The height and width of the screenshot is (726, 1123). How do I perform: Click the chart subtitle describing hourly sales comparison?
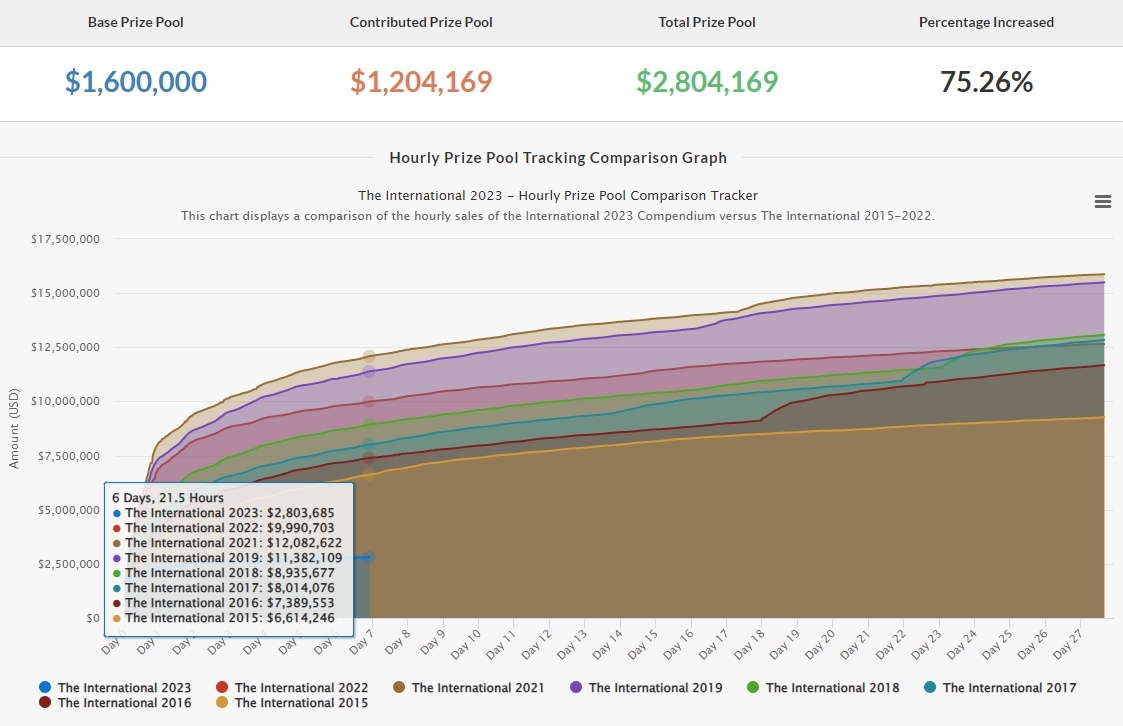pyautogui.click(x=558, y=216)
